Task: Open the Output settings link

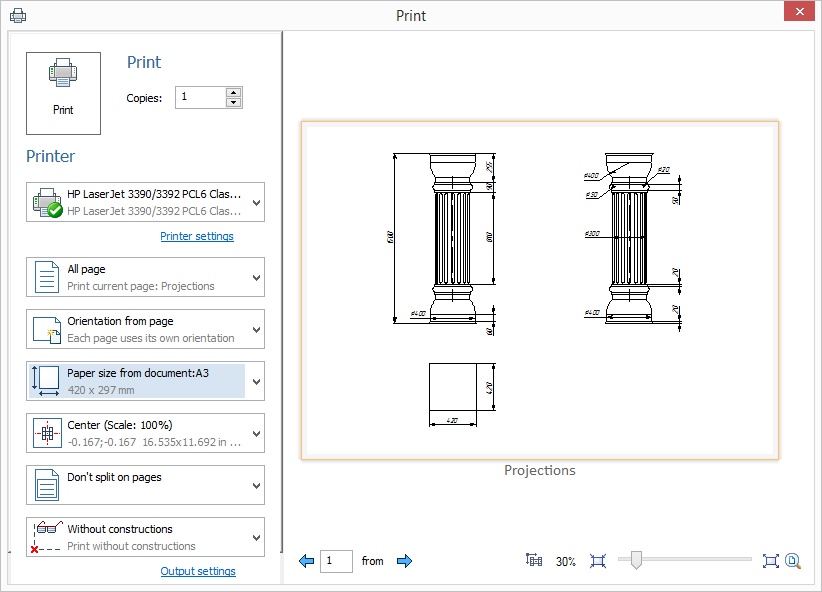Action: (198, 571)
